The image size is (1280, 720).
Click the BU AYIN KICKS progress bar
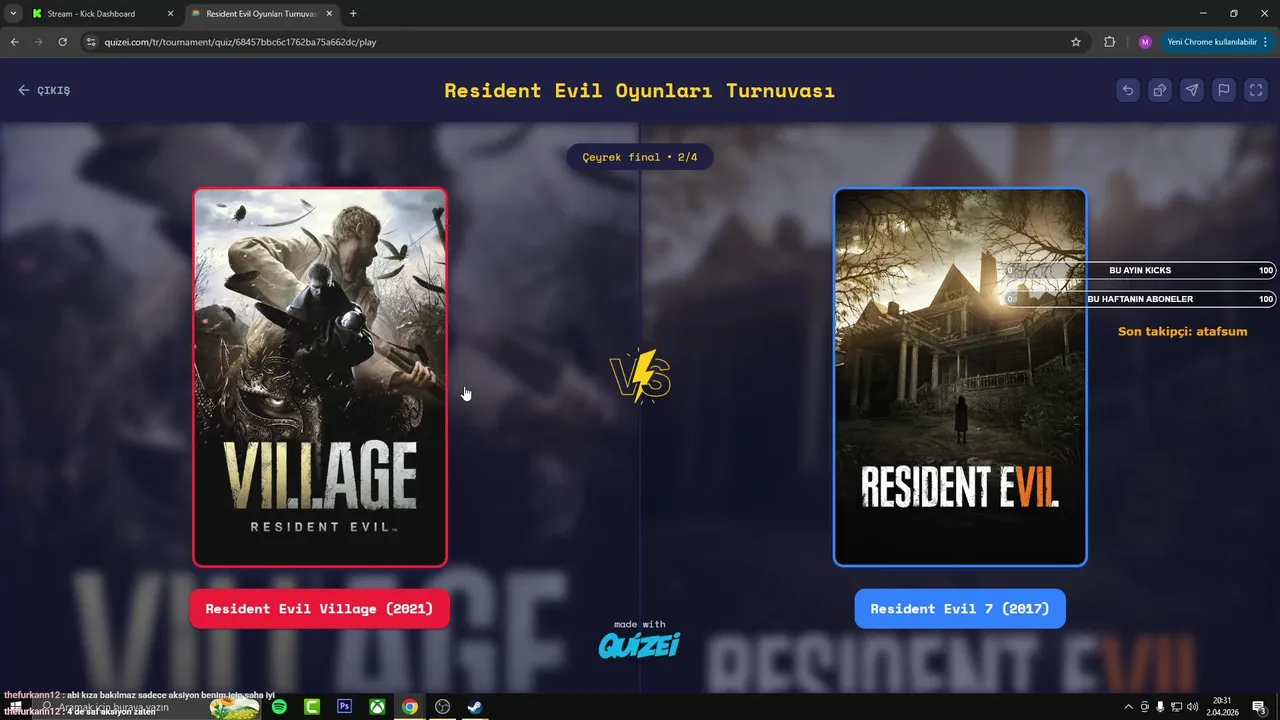(1140, 270)
